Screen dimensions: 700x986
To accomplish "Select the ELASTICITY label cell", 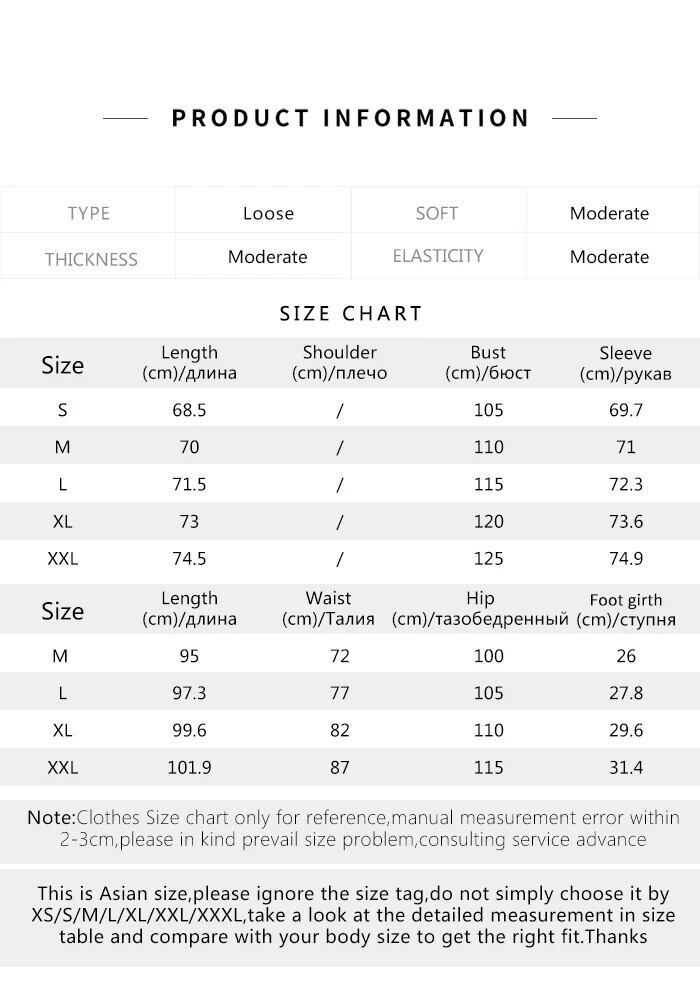I will (437, 256).
